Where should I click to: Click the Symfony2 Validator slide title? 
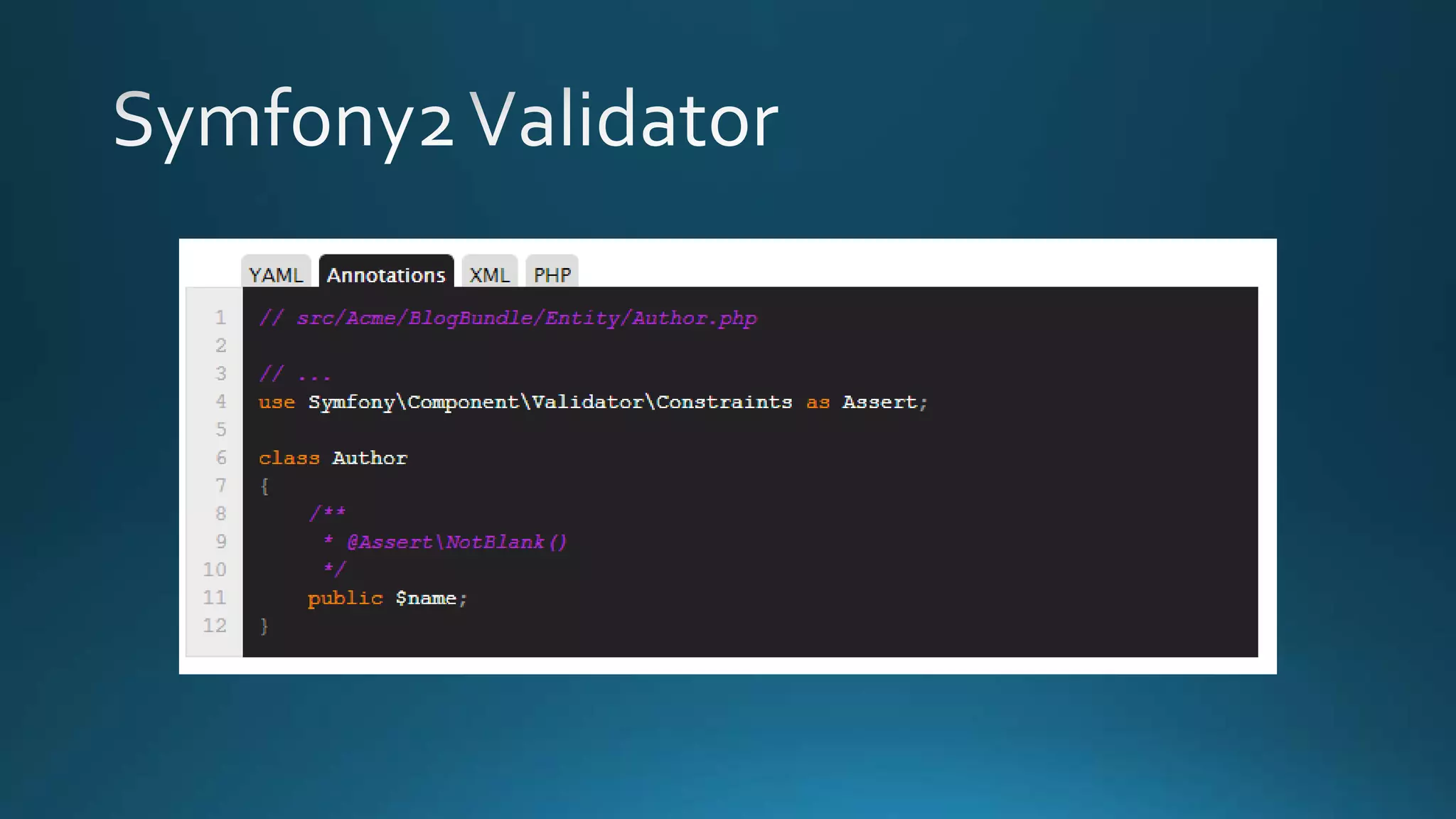coord(446,121)
